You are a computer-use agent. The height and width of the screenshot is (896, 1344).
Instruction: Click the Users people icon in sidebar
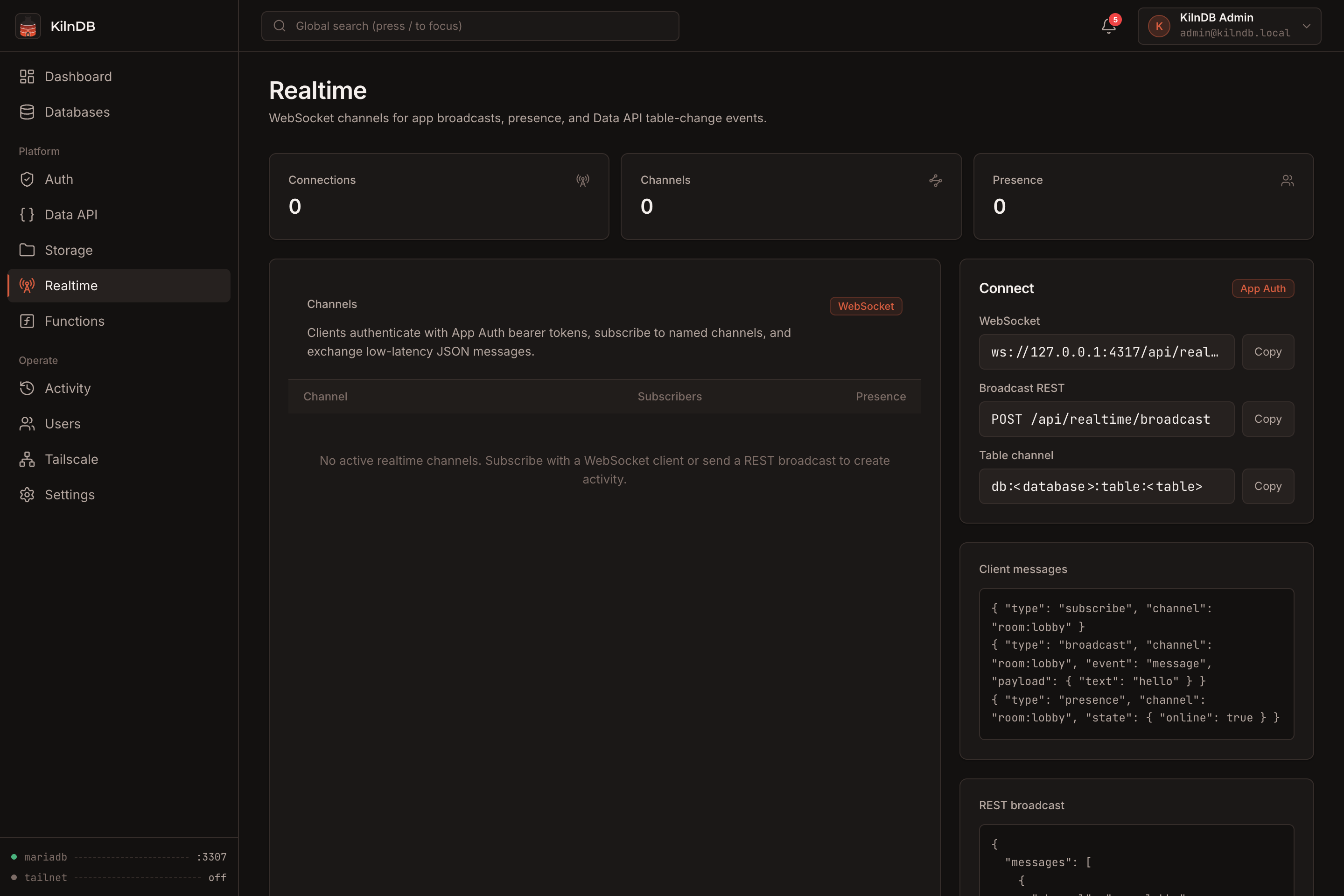[x=27, y=424]
